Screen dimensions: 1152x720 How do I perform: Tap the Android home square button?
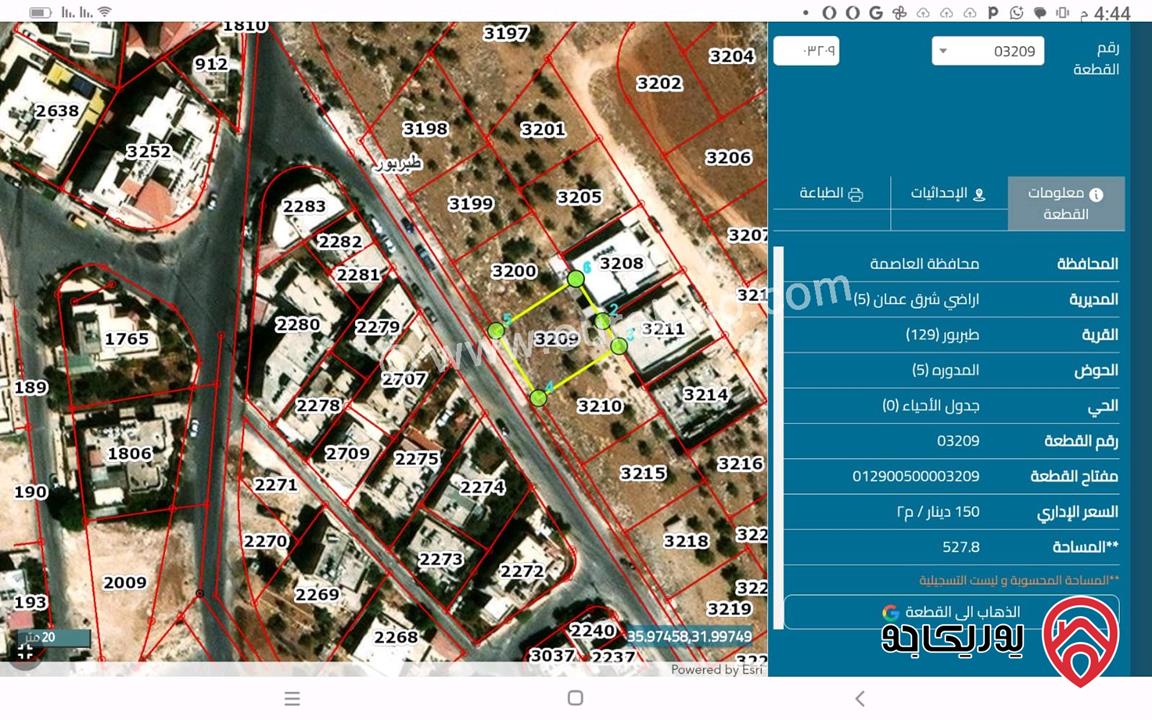coord(575,698)
